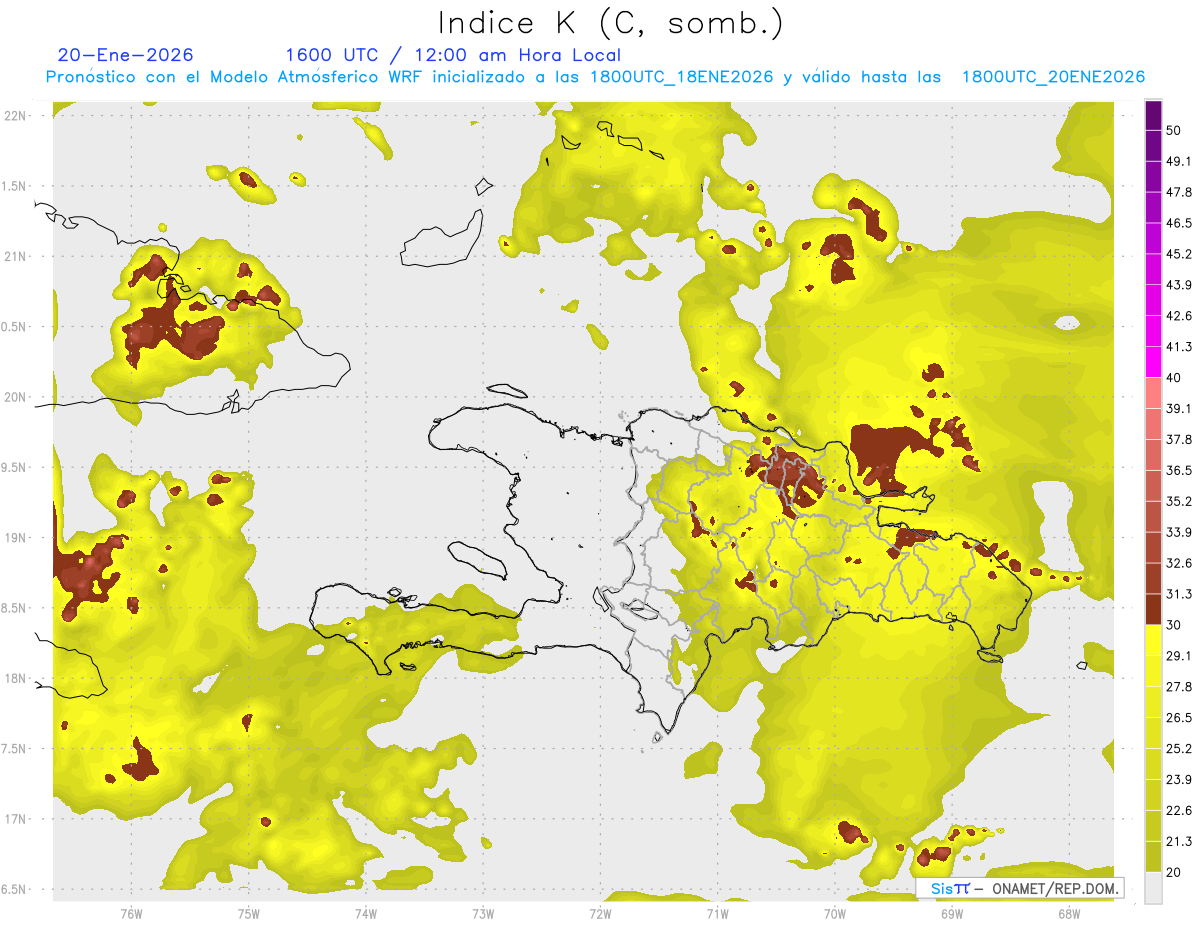Click the '49.1' color bar label
This screenshot has height=927, width=1200.
tap(1179, 161)
